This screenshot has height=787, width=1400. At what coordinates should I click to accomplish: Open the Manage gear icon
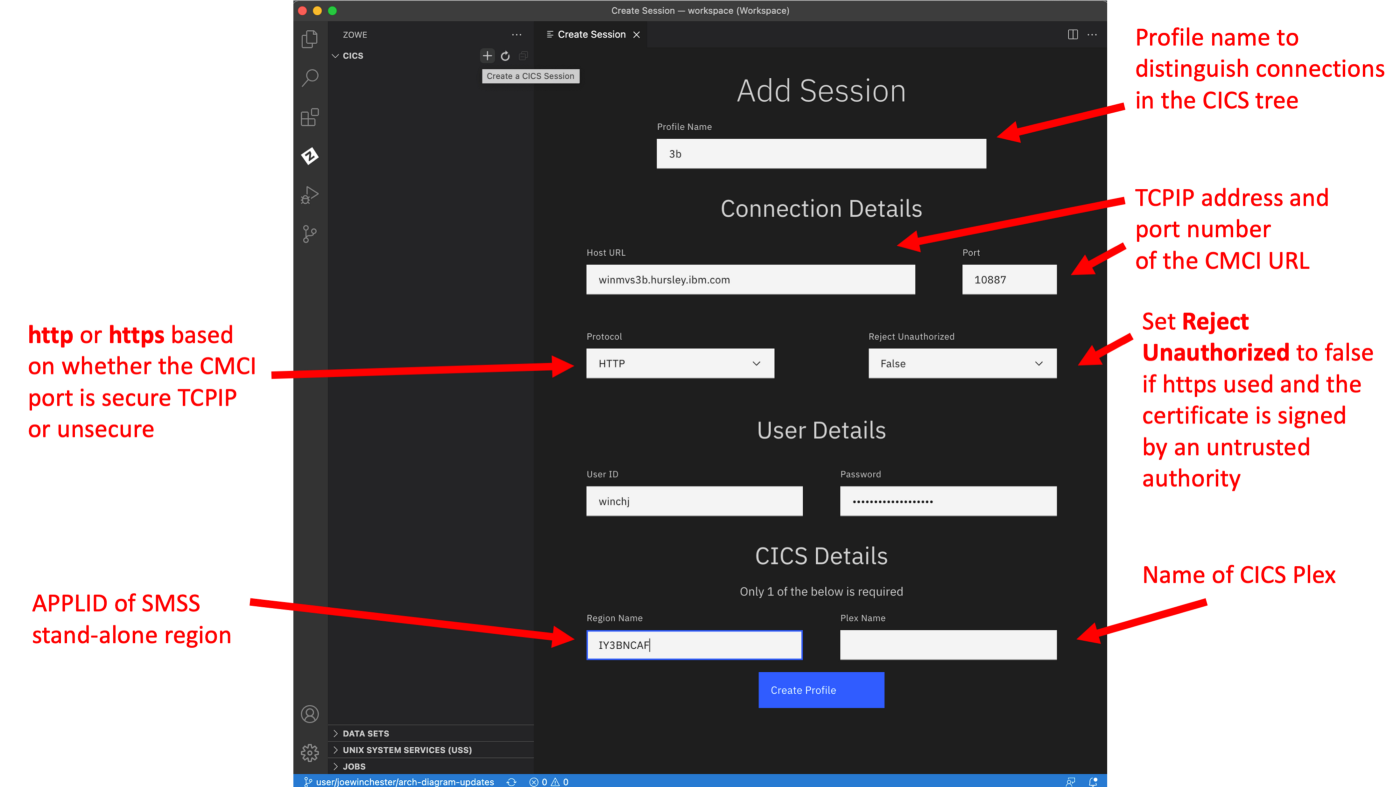(x=310, y=752)
